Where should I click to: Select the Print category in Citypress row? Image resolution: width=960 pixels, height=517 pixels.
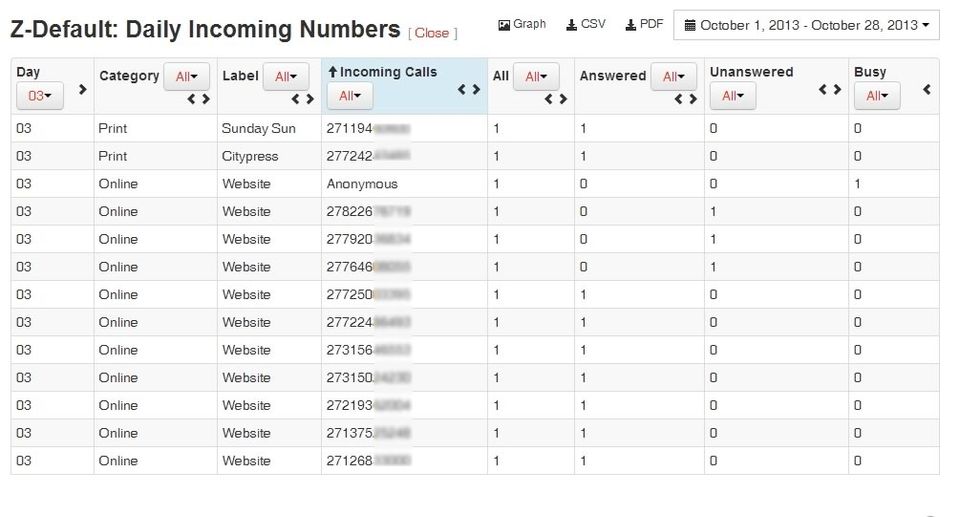click(113, 156)
